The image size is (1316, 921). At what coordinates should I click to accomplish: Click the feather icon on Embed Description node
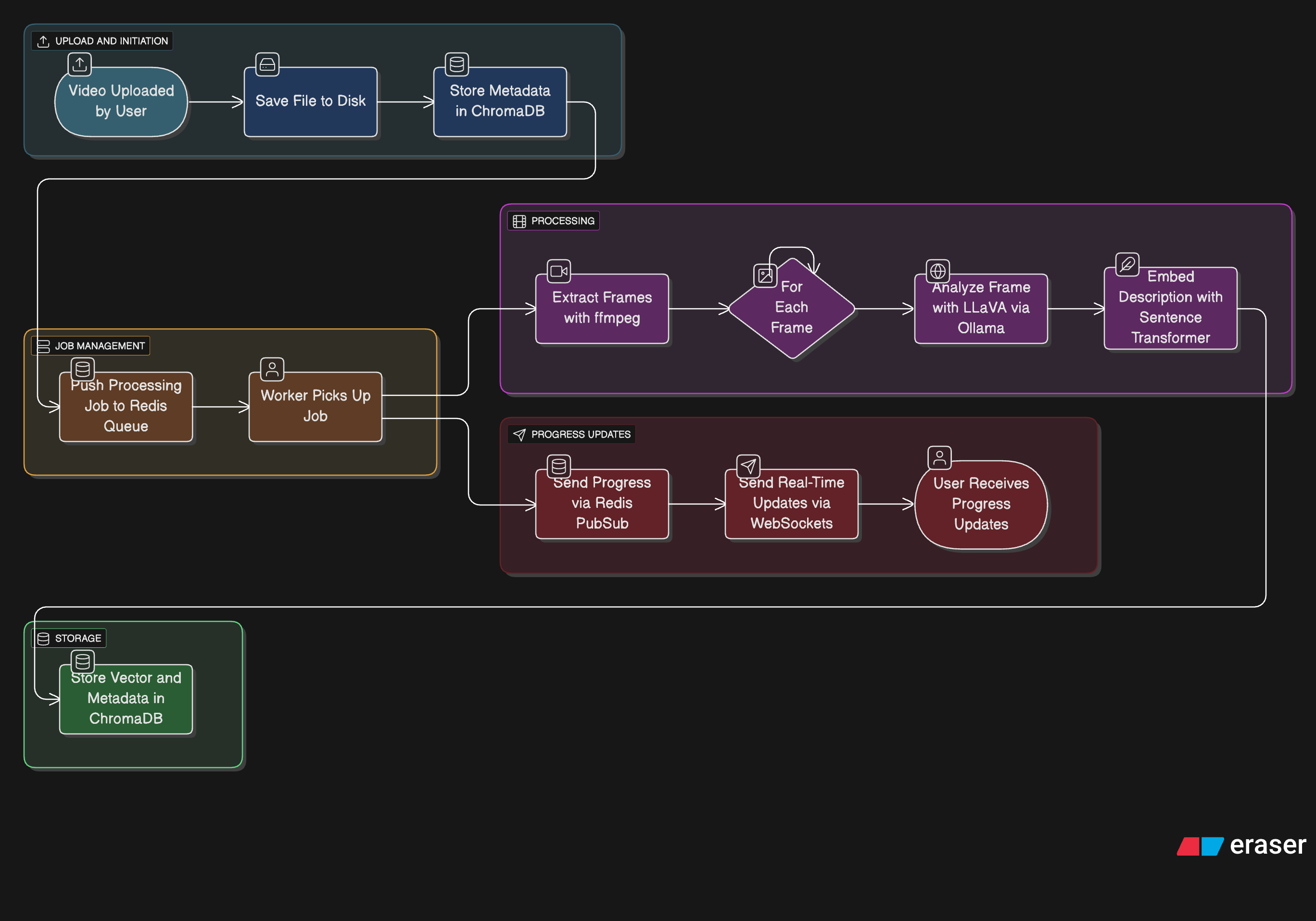[1127, 264]
